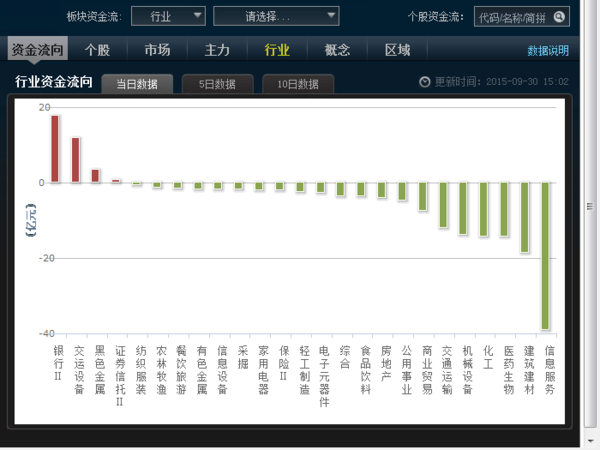Select the 行业 navigation tab
The image size is (600, 450).
[277, 50]
